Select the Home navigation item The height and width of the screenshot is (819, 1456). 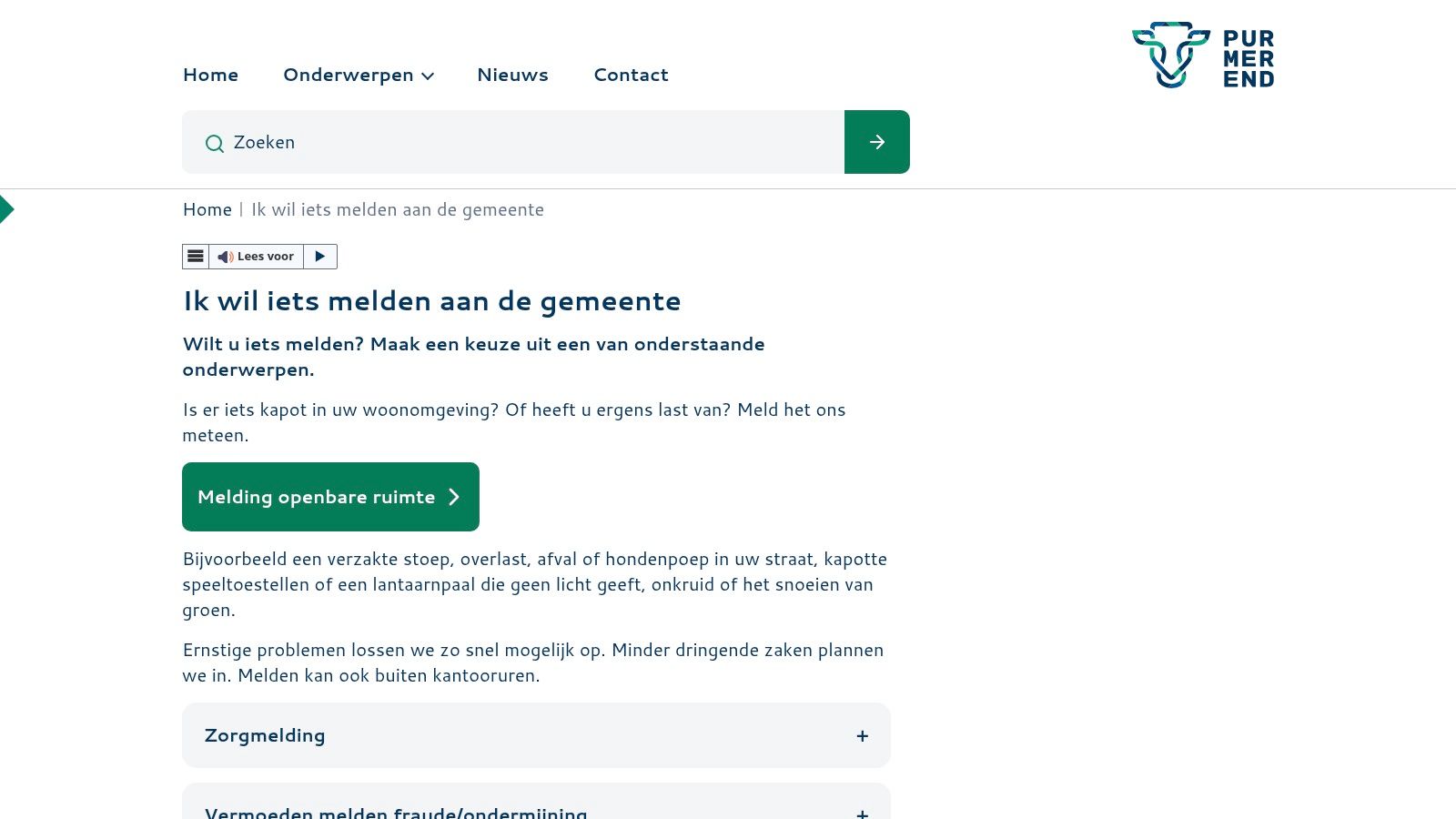210,75
